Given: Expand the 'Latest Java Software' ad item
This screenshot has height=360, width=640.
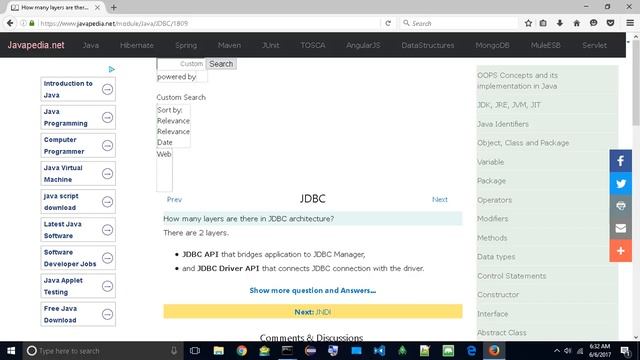Looking at the screenshot, I should [107, 230].
